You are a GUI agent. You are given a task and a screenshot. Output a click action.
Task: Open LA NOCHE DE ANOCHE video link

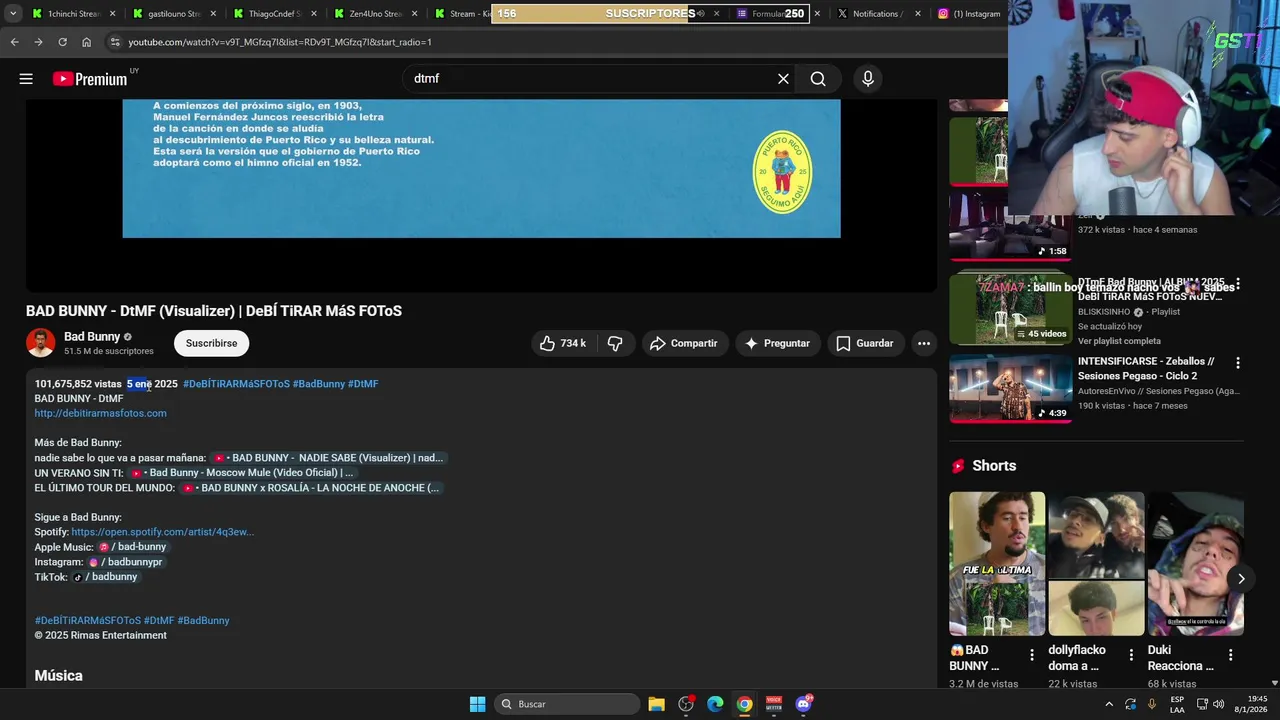click(x=312, y=488)
